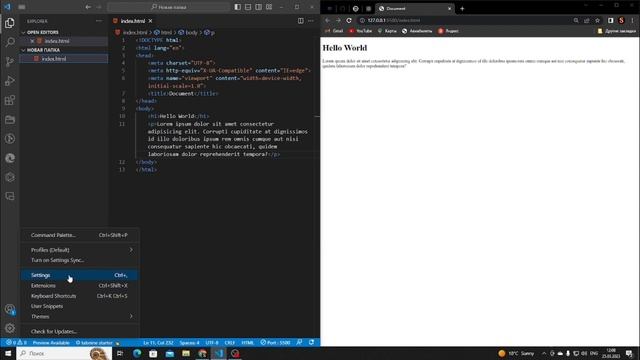
Task: Open the Windows Start menu
Action: coord(8,353)
